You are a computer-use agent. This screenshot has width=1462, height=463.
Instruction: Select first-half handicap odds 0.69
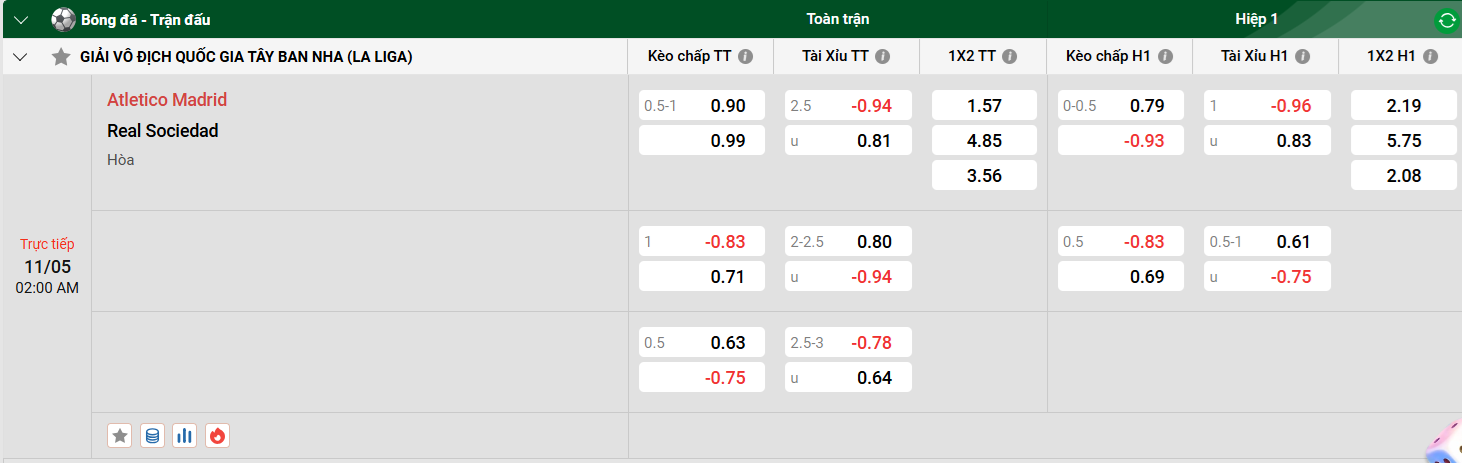(1121, 276)
